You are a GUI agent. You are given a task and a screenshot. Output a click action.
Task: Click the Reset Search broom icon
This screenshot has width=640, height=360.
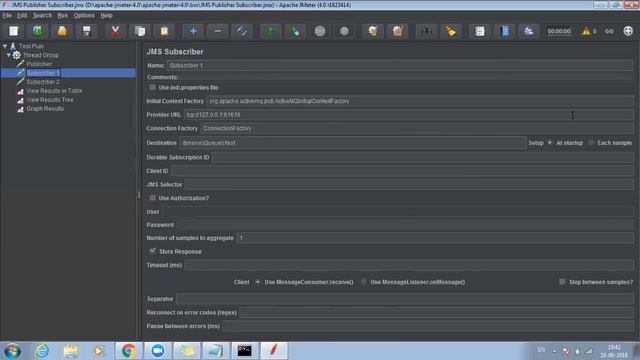451,31
